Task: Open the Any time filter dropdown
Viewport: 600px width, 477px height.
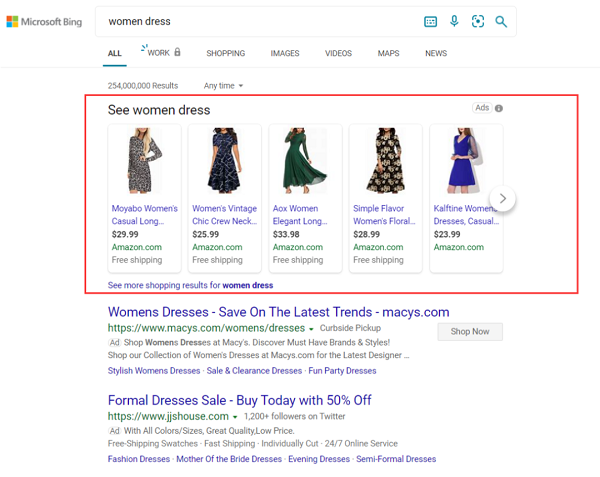Action: click(223, 86)
